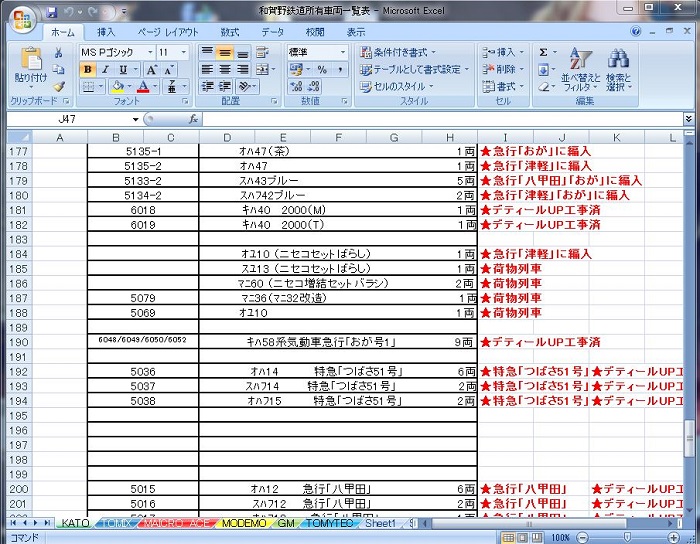Viewport: 700px width, 544px height.
Task: Open テーブルとして書式設定 menu
Action: coord(414,70)
